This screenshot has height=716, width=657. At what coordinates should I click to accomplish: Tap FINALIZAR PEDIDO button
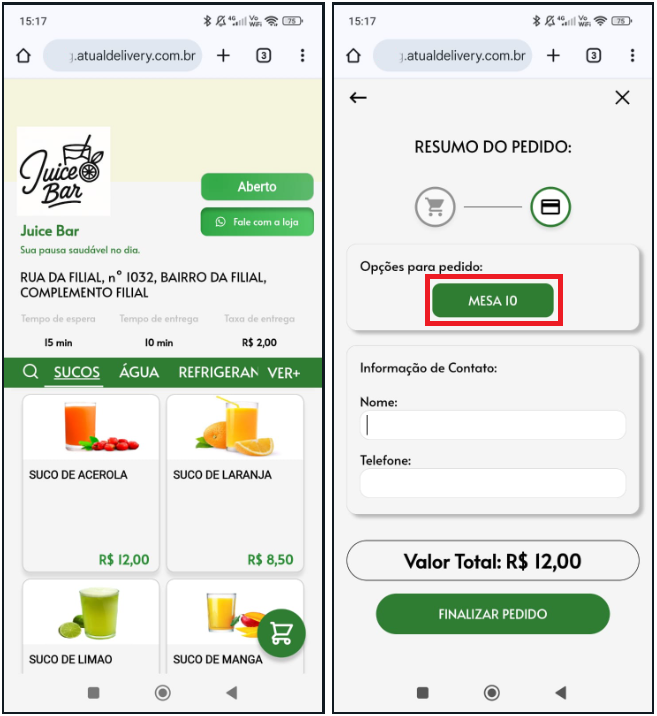(x=493, y=614)
